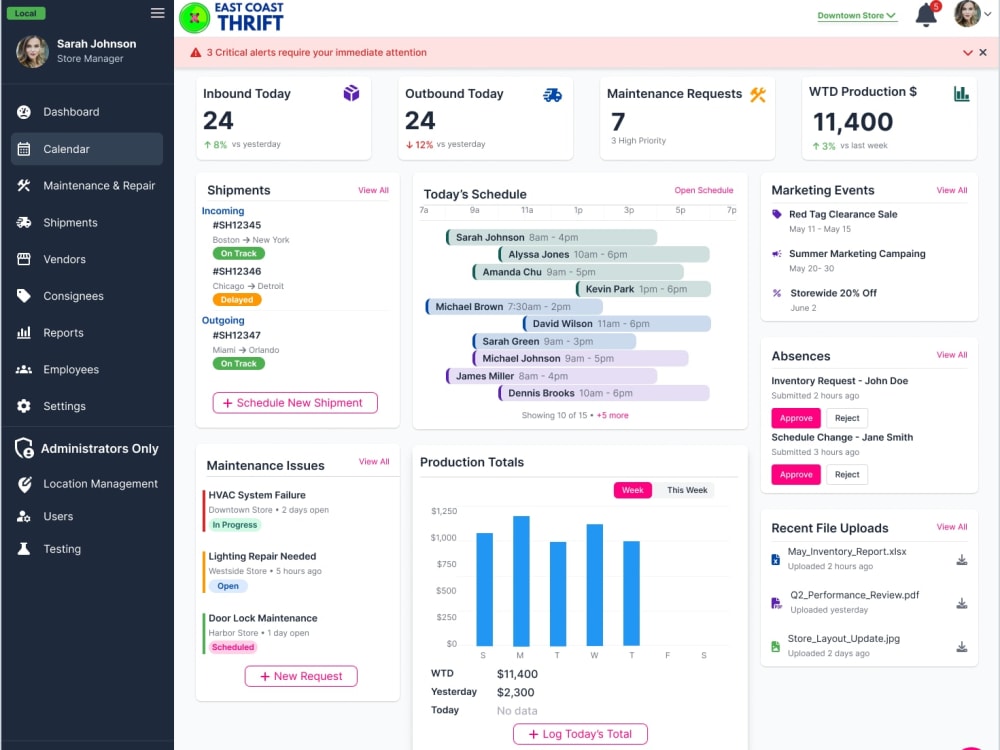
Task: Click Location Management icon in sidebar
Action: click(x=24, y=484)
